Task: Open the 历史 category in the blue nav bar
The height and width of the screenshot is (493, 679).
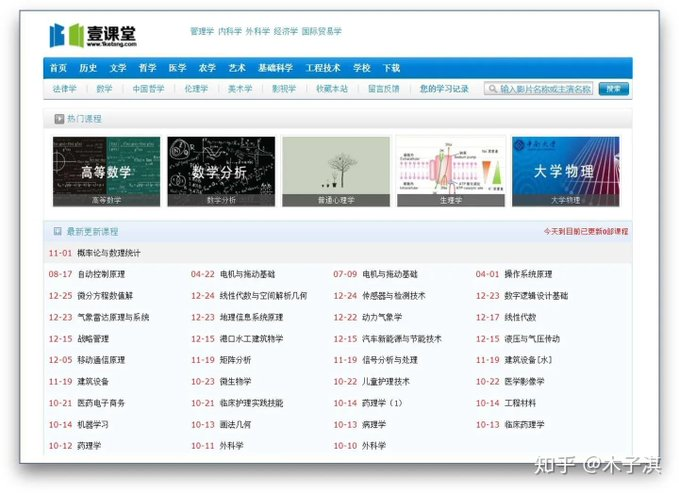Action: pyautogui.click(x=88, y=68)
